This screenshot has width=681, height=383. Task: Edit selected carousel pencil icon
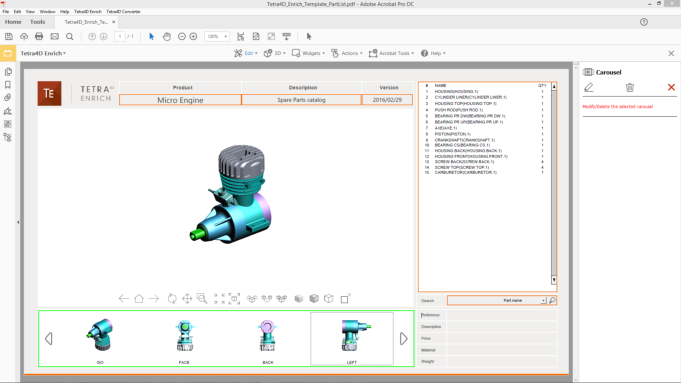(588, 88)
